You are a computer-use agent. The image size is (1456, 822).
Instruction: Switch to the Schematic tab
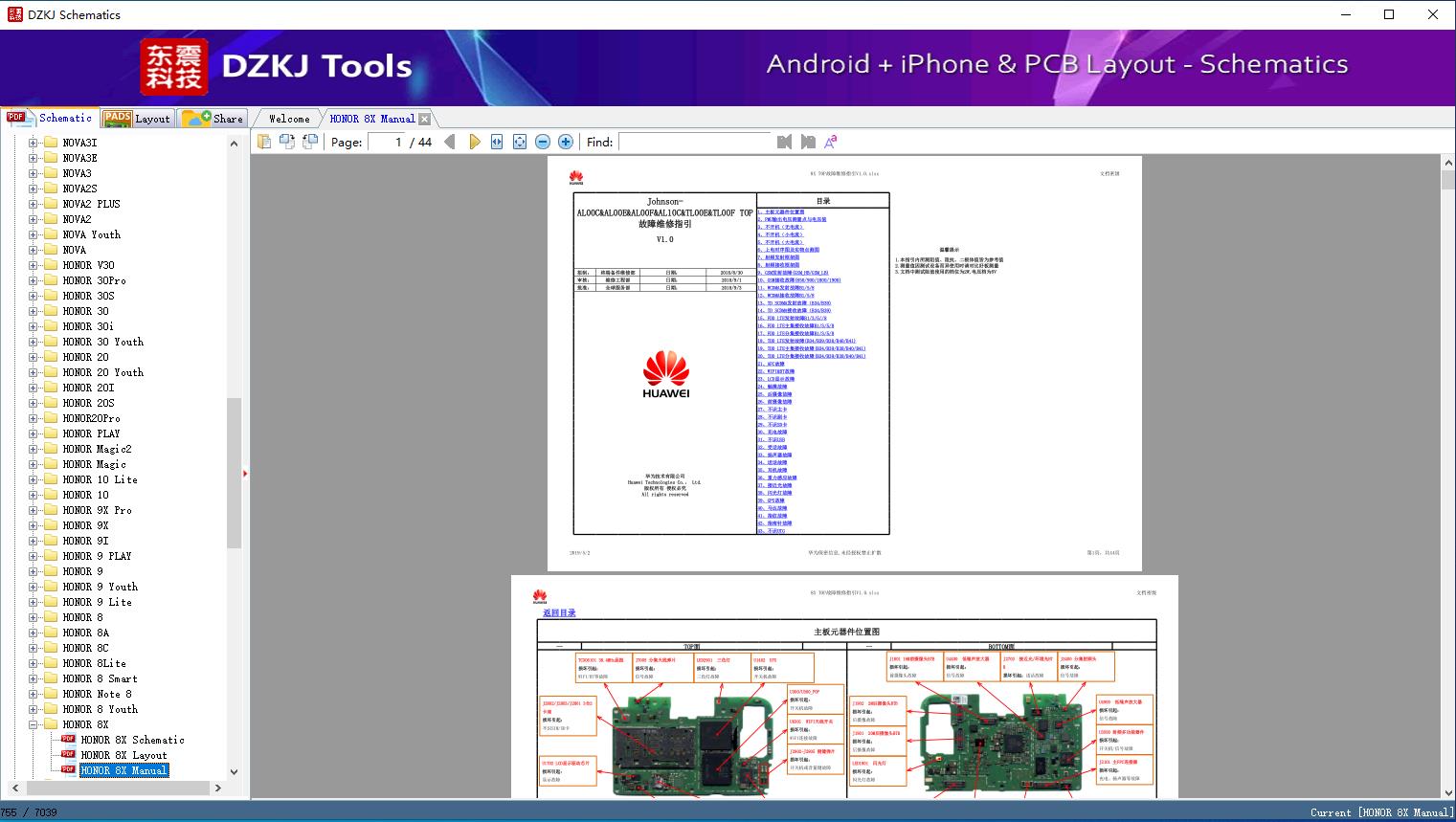pyautogui.click(x=50, y=118)
